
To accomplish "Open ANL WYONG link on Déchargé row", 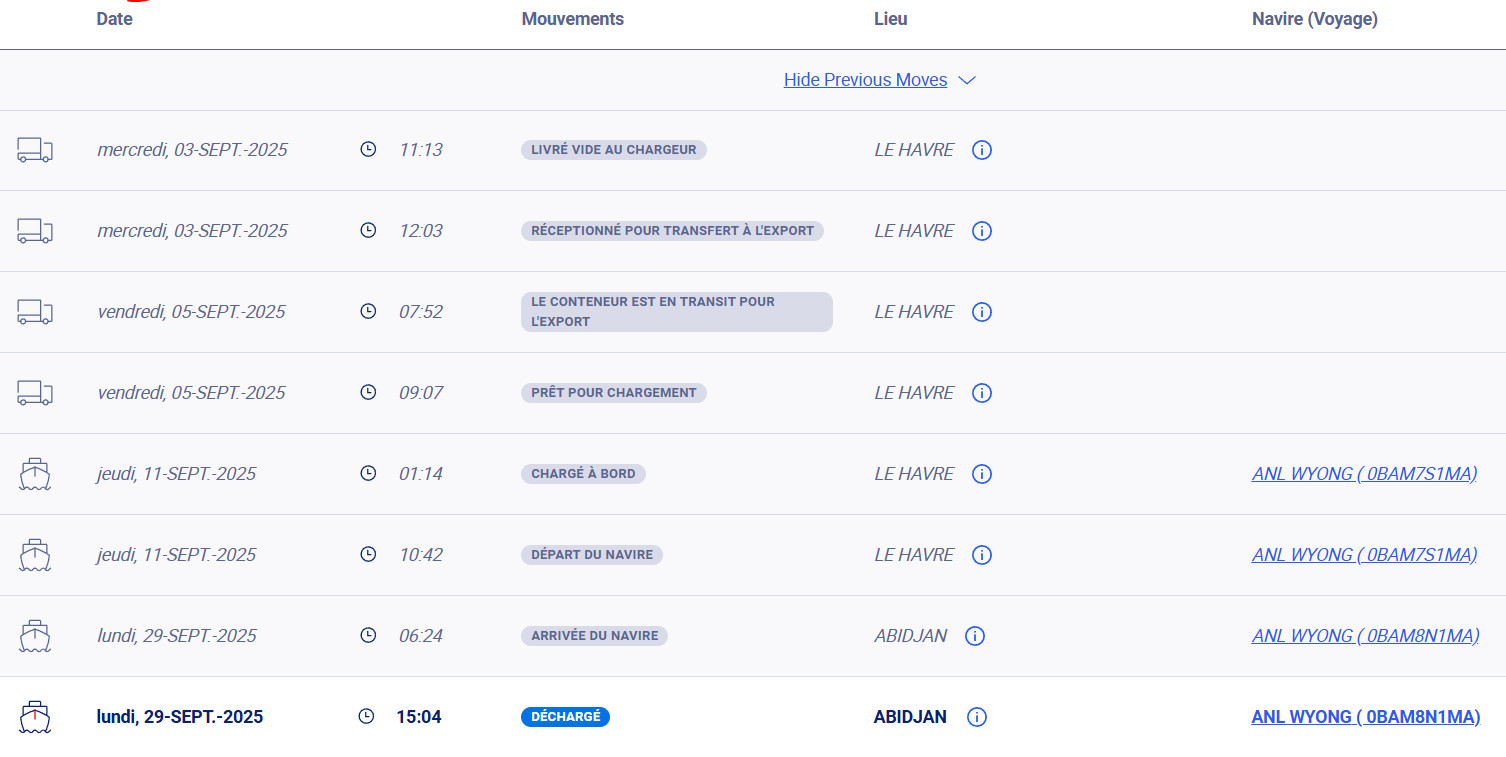I will tap(1365, 717).
